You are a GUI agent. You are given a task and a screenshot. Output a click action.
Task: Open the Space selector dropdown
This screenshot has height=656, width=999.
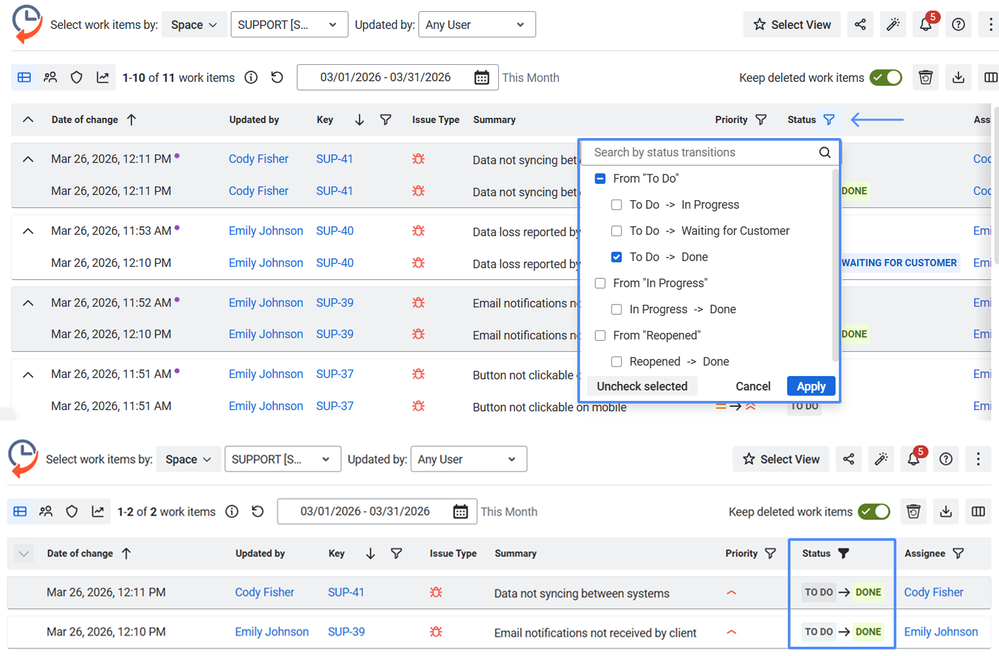point(194,24)
